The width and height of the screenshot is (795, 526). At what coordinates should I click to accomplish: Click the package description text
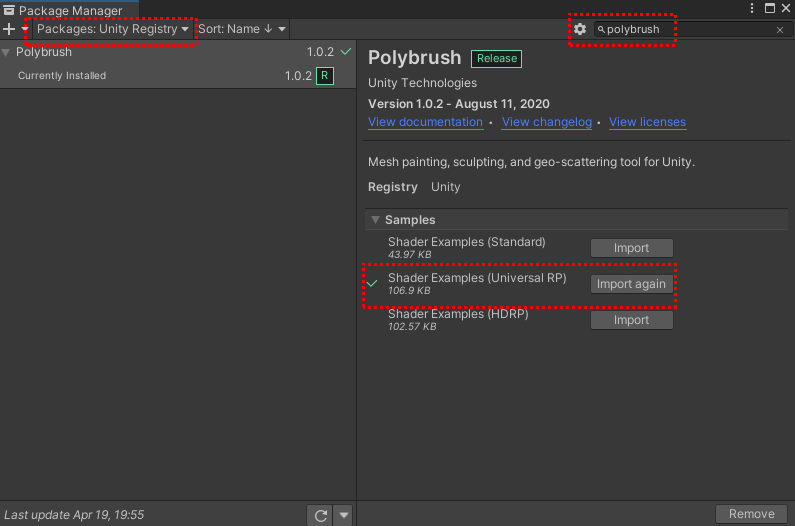531,162
